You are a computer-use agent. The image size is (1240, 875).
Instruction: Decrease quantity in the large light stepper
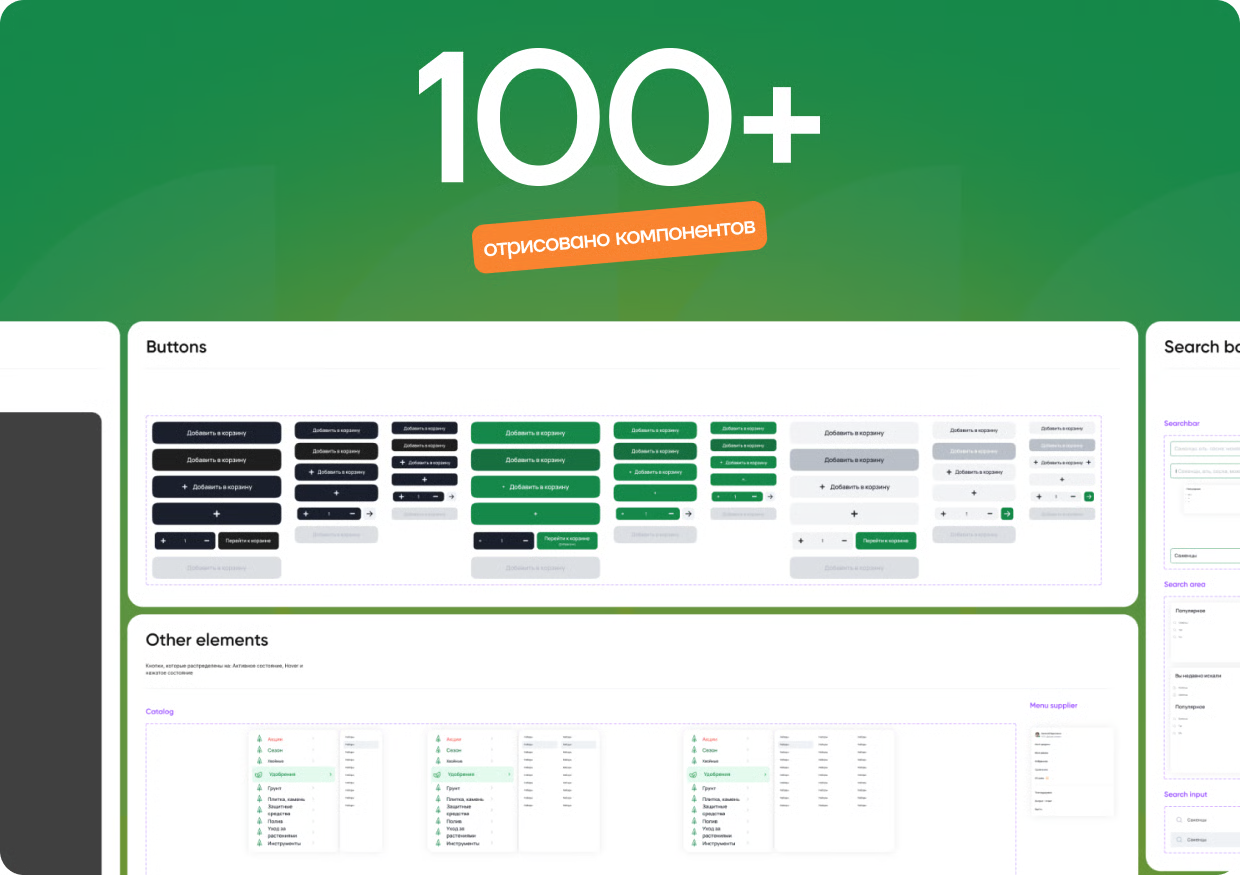(844, 541)
